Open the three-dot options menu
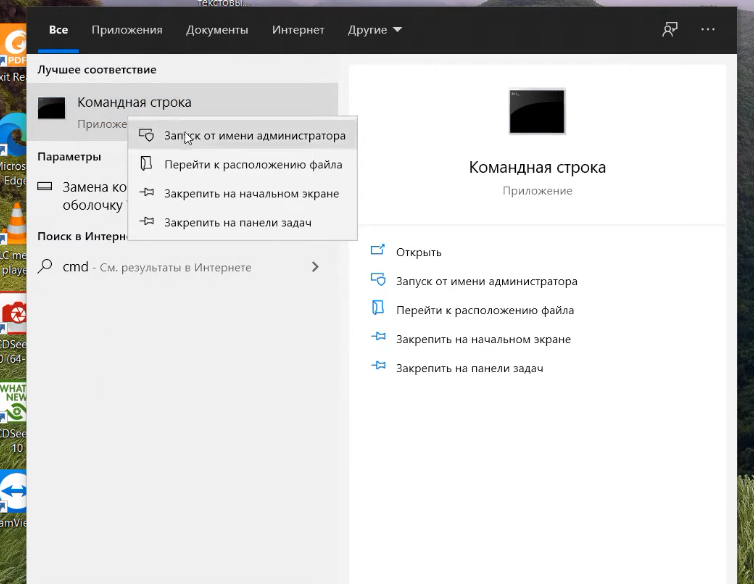Viewport: 754px width, 584px height. 708,30
